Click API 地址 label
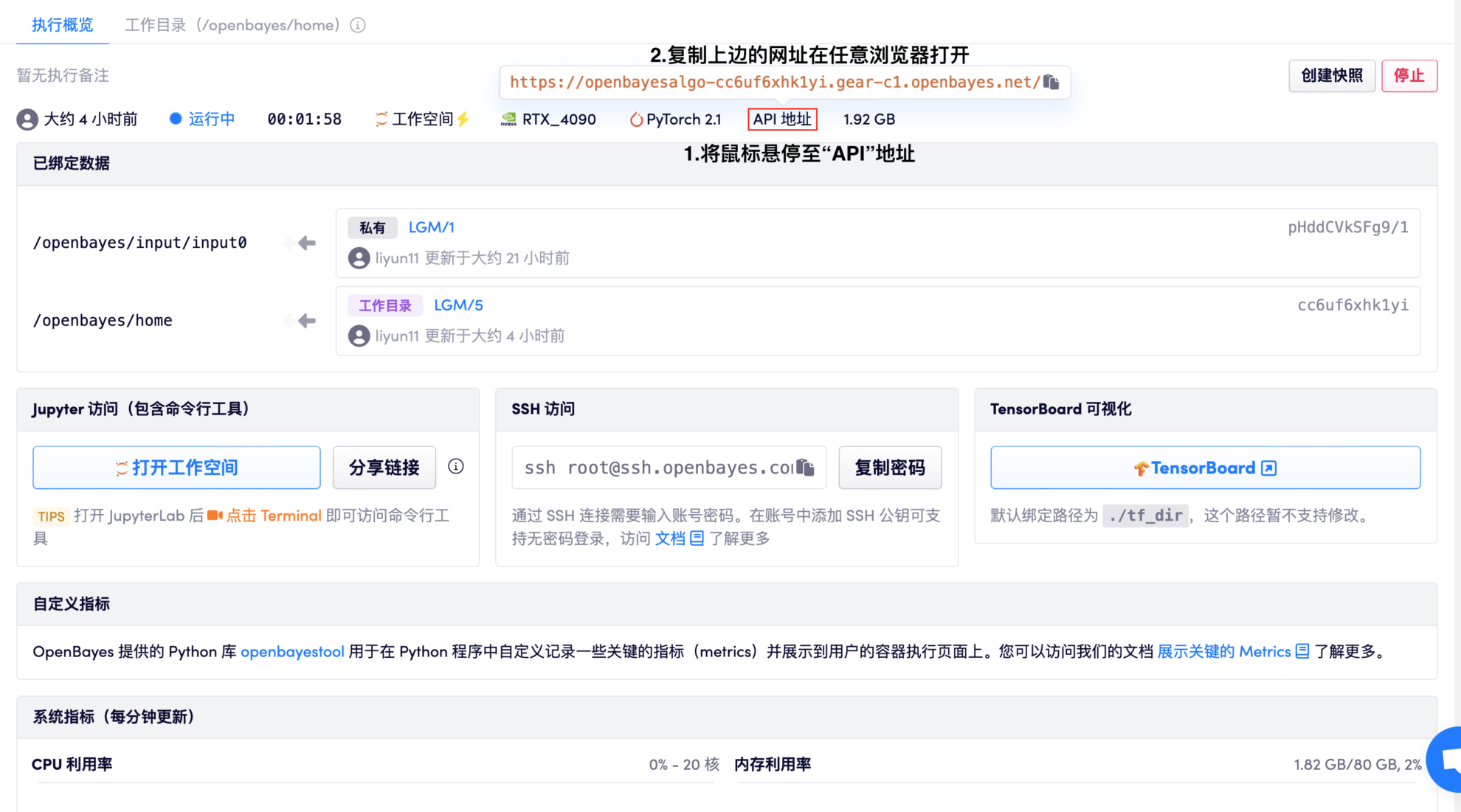Viewport: 1461px width, 812px height. [x=782, y=119]
